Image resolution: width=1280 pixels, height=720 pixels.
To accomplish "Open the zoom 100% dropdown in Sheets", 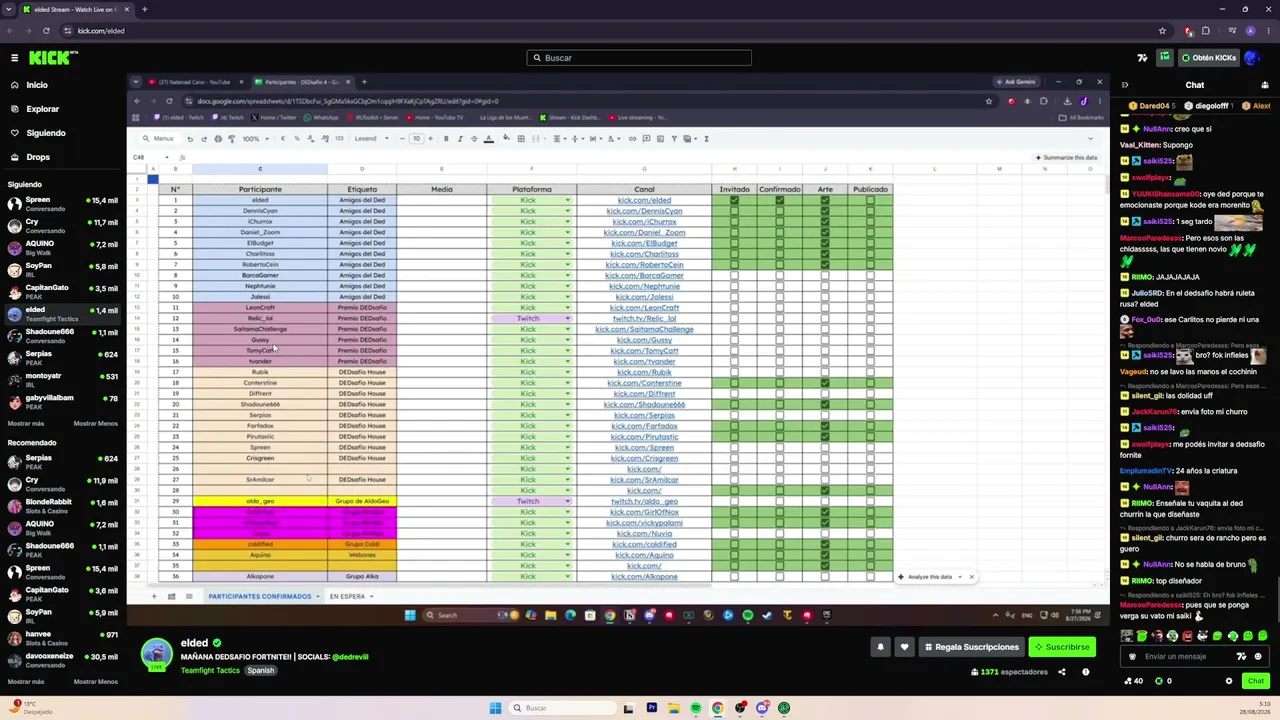I will click(254, 139).
